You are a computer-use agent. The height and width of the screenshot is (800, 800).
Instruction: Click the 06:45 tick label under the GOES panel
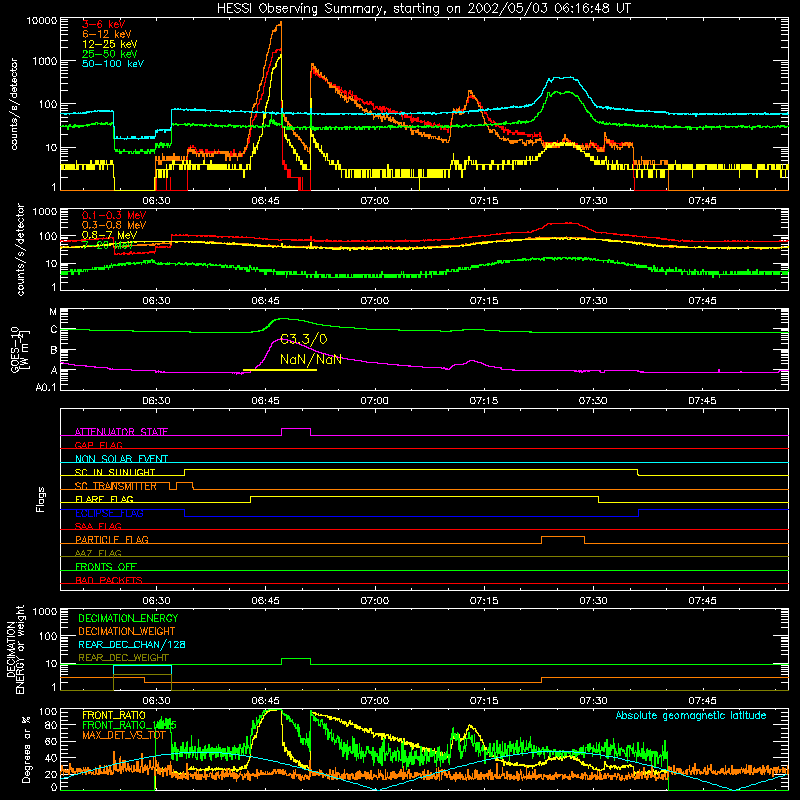265,401
